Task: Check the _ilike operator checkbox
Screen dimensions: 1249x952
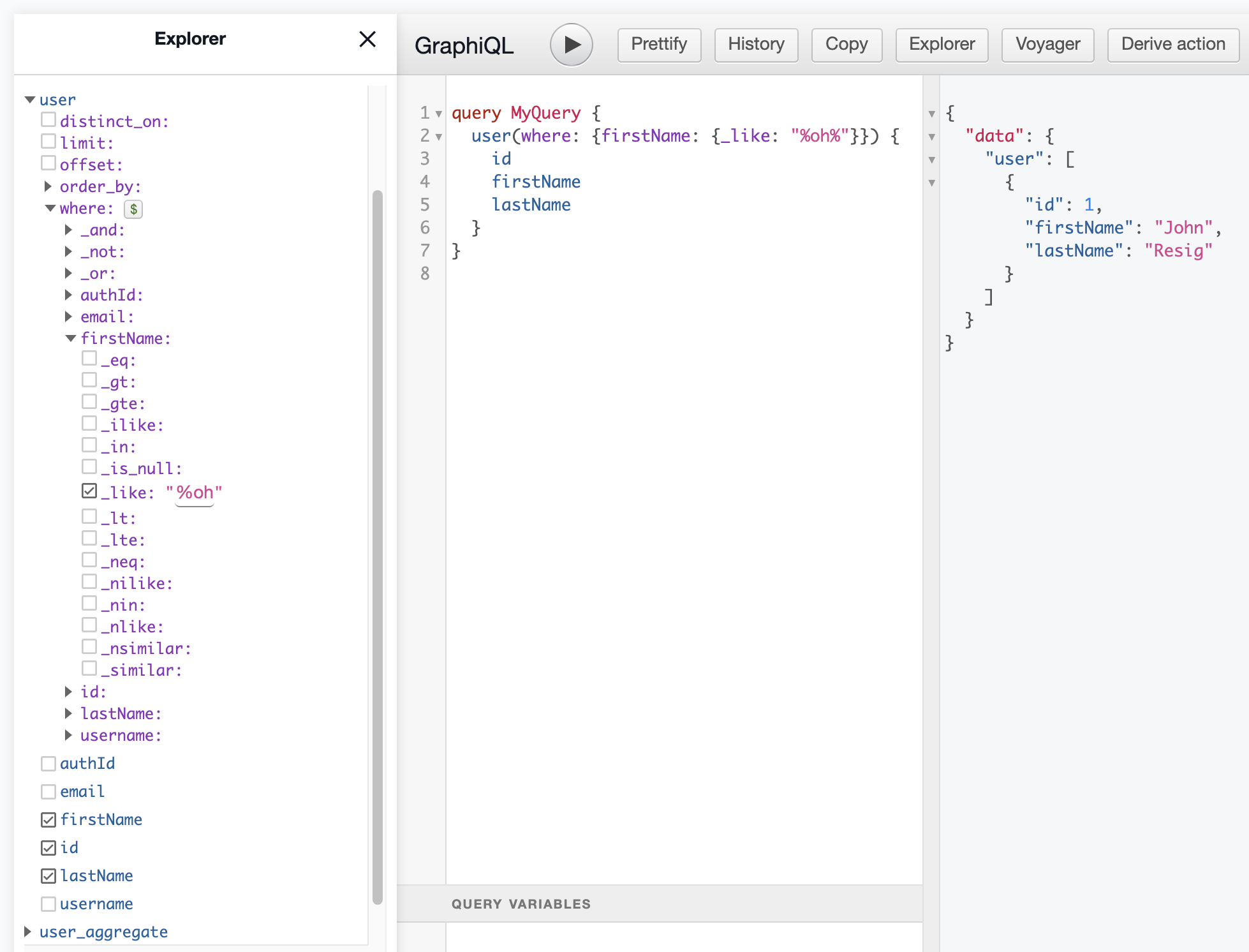Action: 89,424
